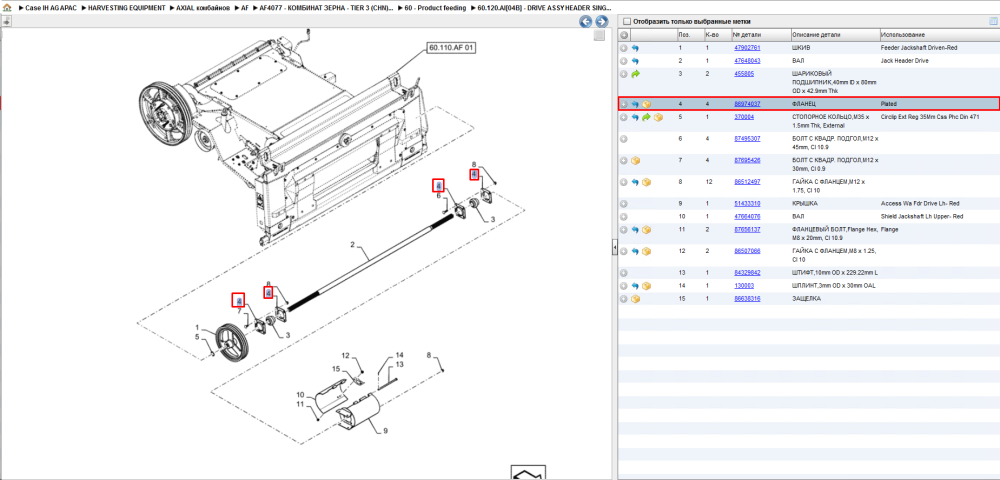
Task: Click the blue arrow icon in row 11
Action: point(635,229)
